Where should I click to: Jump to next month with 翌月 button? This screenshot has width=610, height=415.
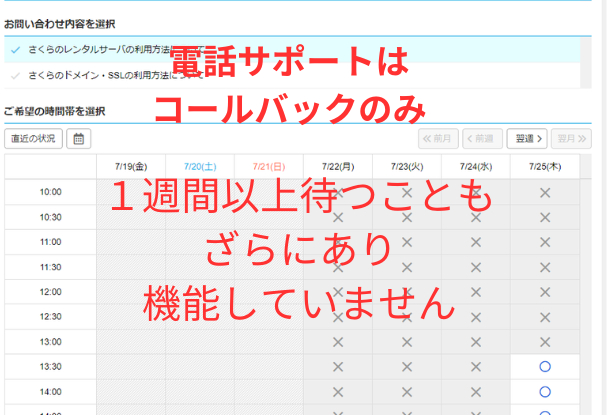571,138
